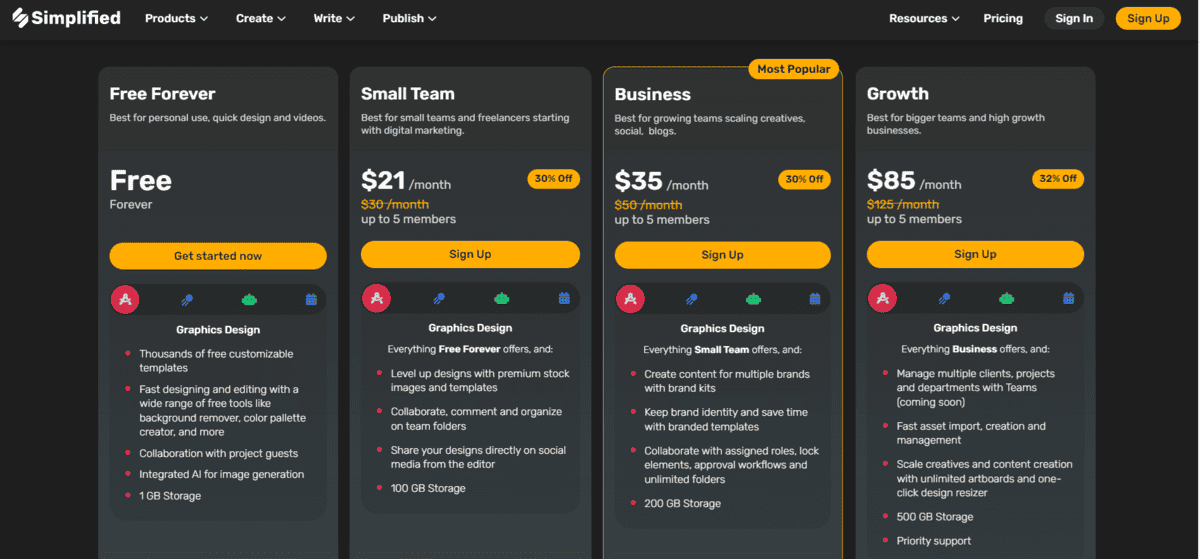Image resolution: width=1200 pixels, height=559 pixels.
Task: Select the blue calendar icon in Small Team card
Action: [x=564, y=298]
